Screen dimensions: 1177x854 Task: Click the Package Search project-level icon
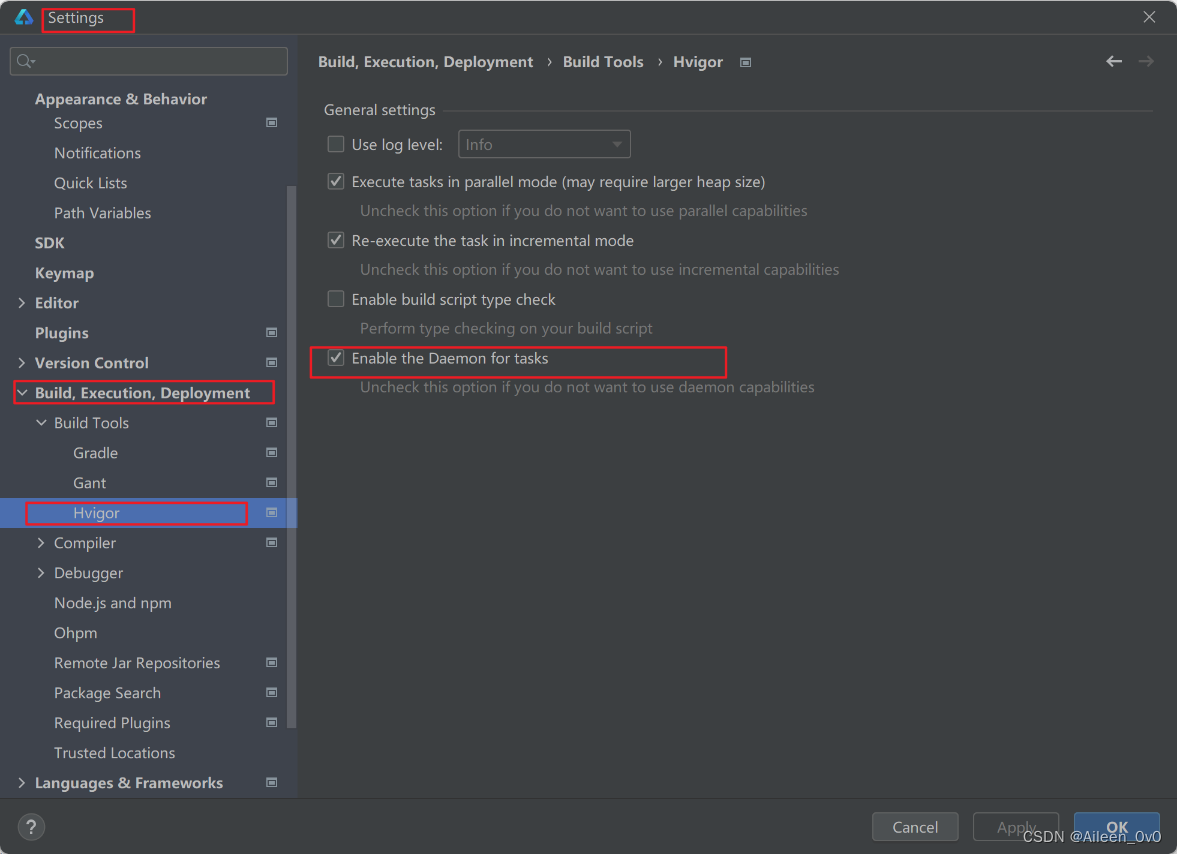pos(272,693)
